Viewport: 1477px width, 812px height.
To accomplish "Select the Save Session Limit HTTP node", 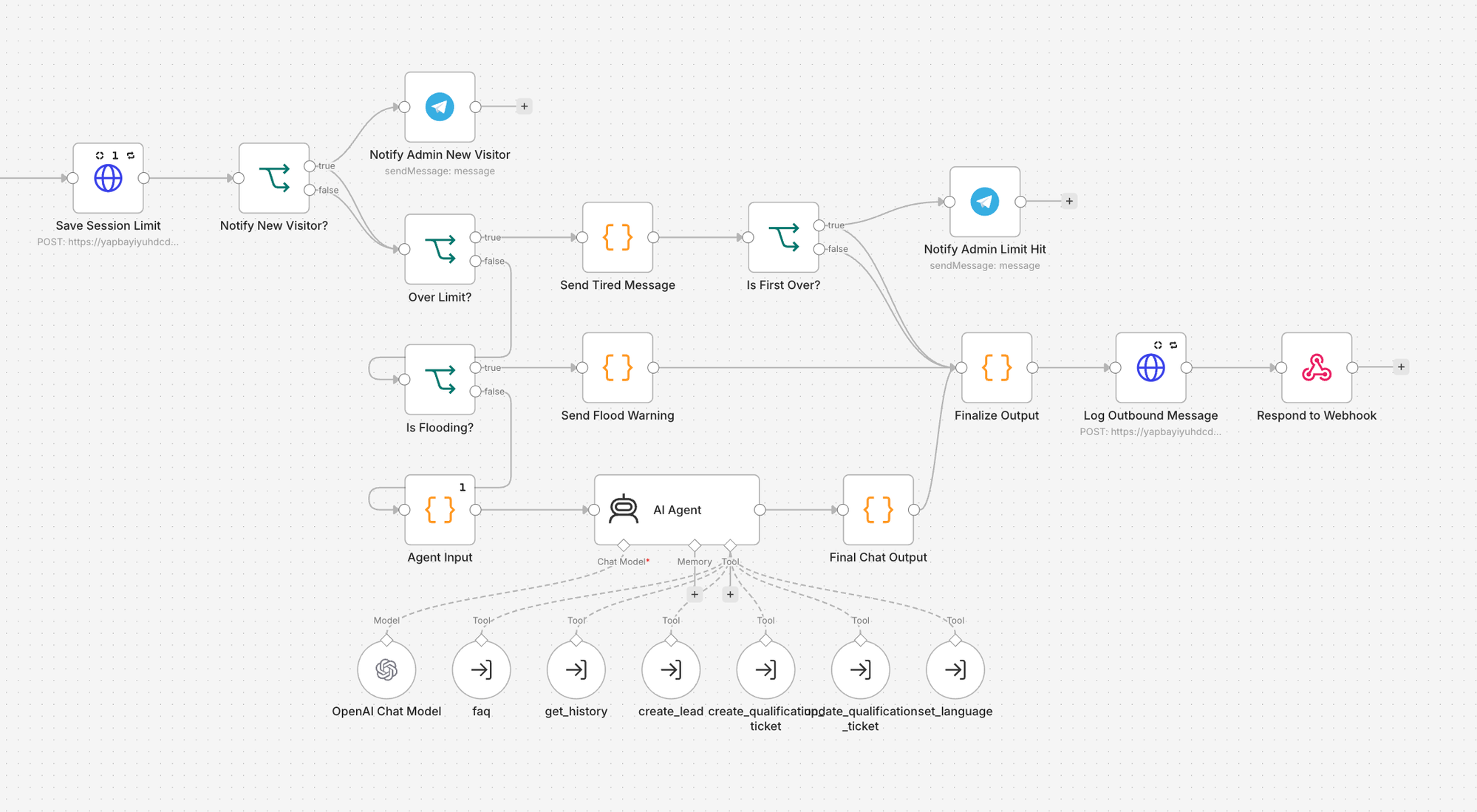I will [x=108, y=178].
